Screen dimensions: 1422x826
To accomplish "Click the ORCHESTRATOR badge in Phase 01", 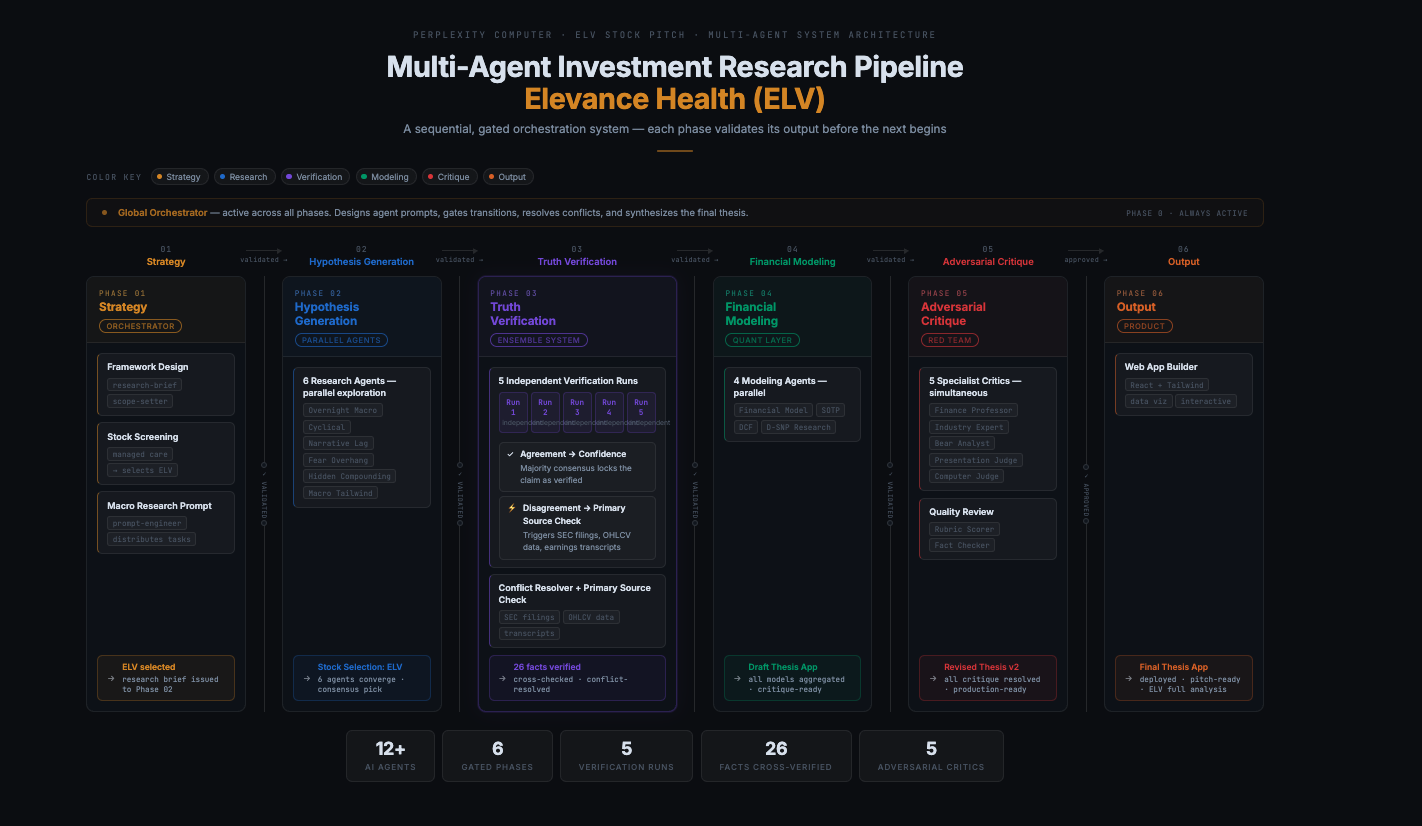I will [140, 326].
